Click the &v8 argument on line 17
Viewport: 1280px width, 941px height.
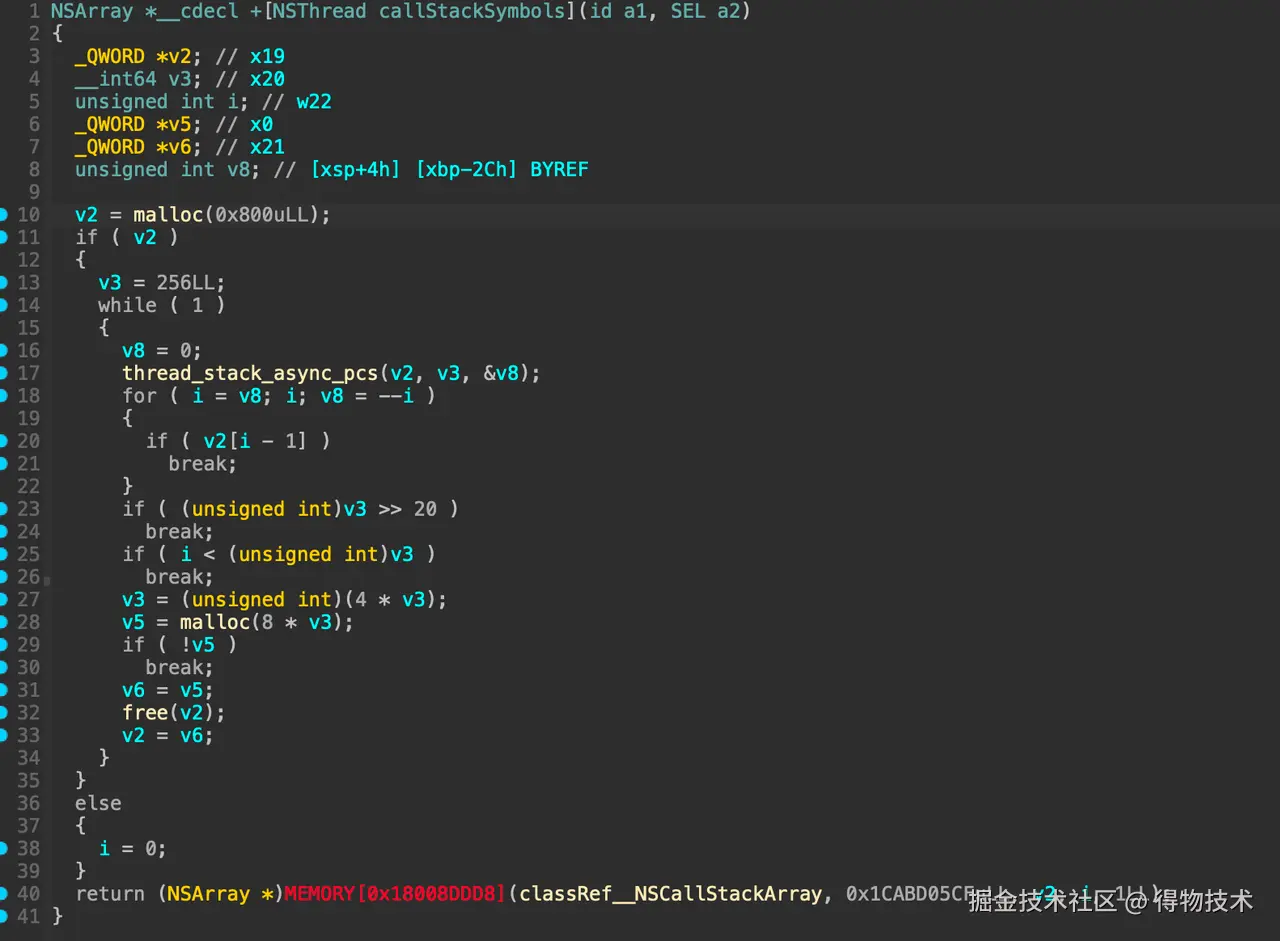click(502, 373)
